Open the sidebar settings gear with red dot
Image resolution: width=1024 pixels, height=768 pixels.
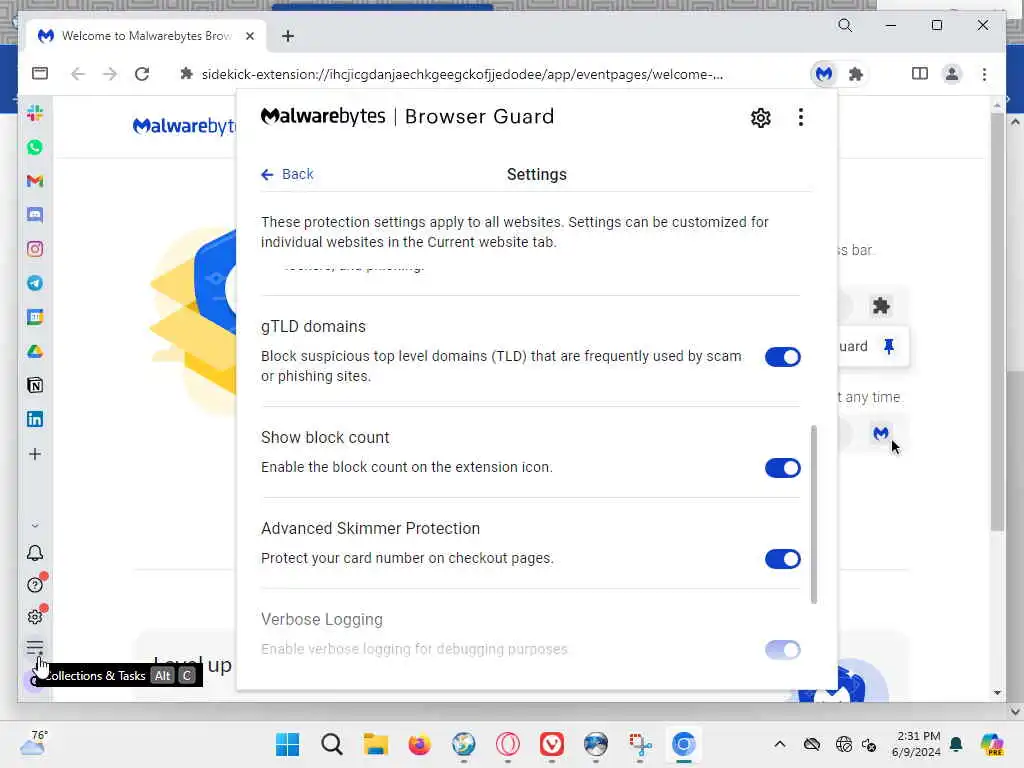tap(35, 616)
